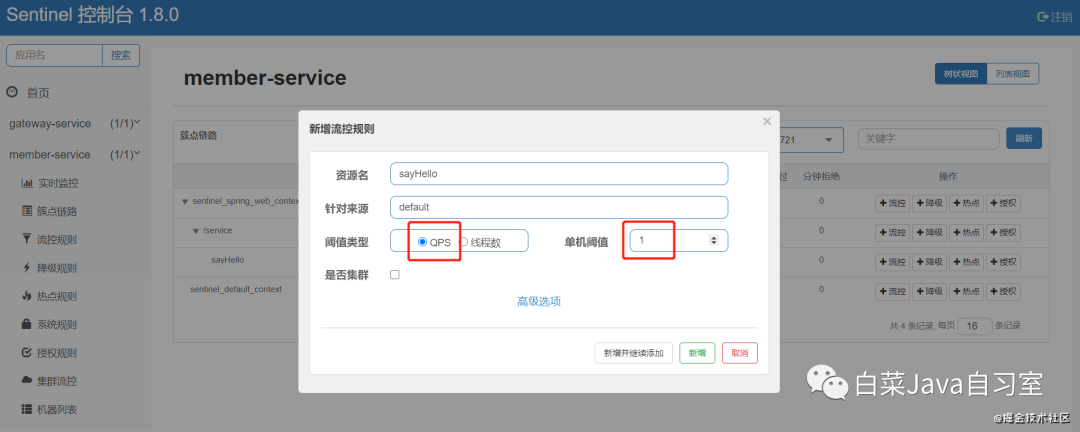
Task: Select the QPS threshold type
Action: tap(422, 242)
